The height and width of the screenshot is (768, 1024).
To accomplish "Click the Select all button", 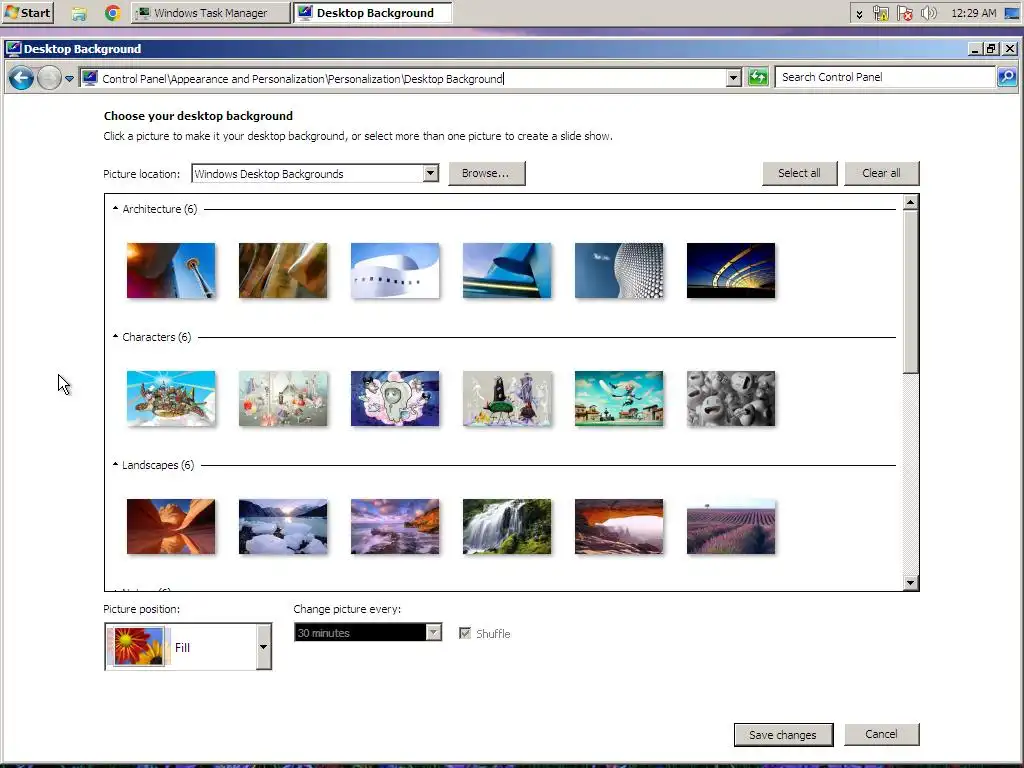I will click(x=799, y=174).
